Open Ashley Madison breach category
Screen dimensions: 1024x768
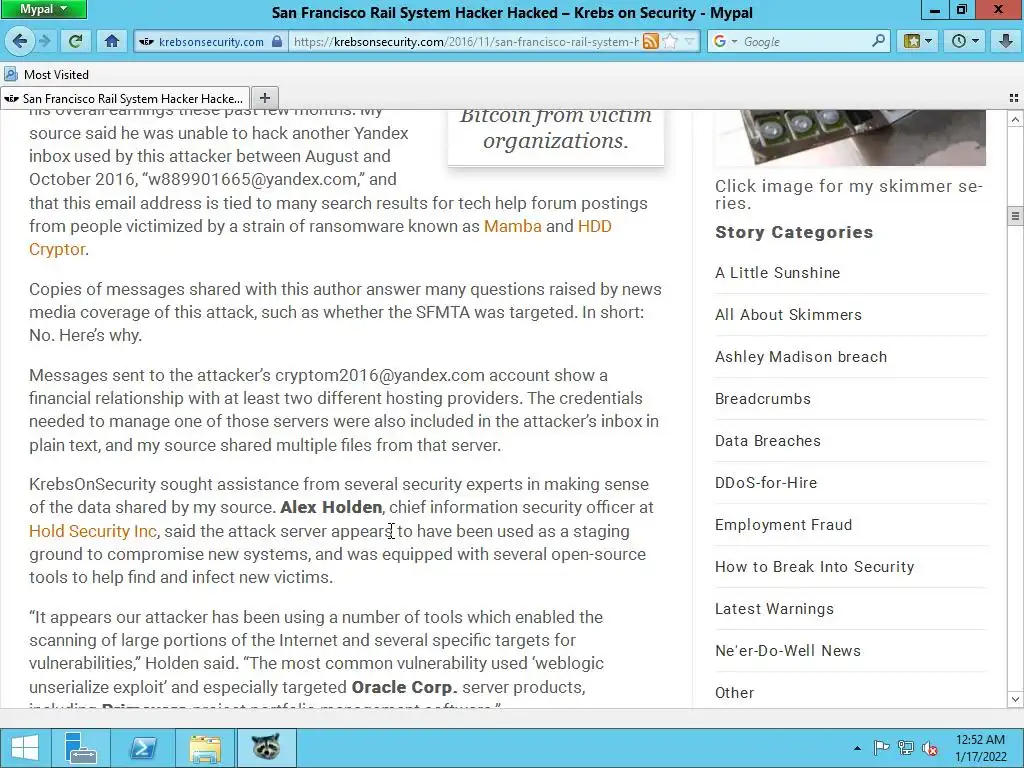[x=801, y=357]
